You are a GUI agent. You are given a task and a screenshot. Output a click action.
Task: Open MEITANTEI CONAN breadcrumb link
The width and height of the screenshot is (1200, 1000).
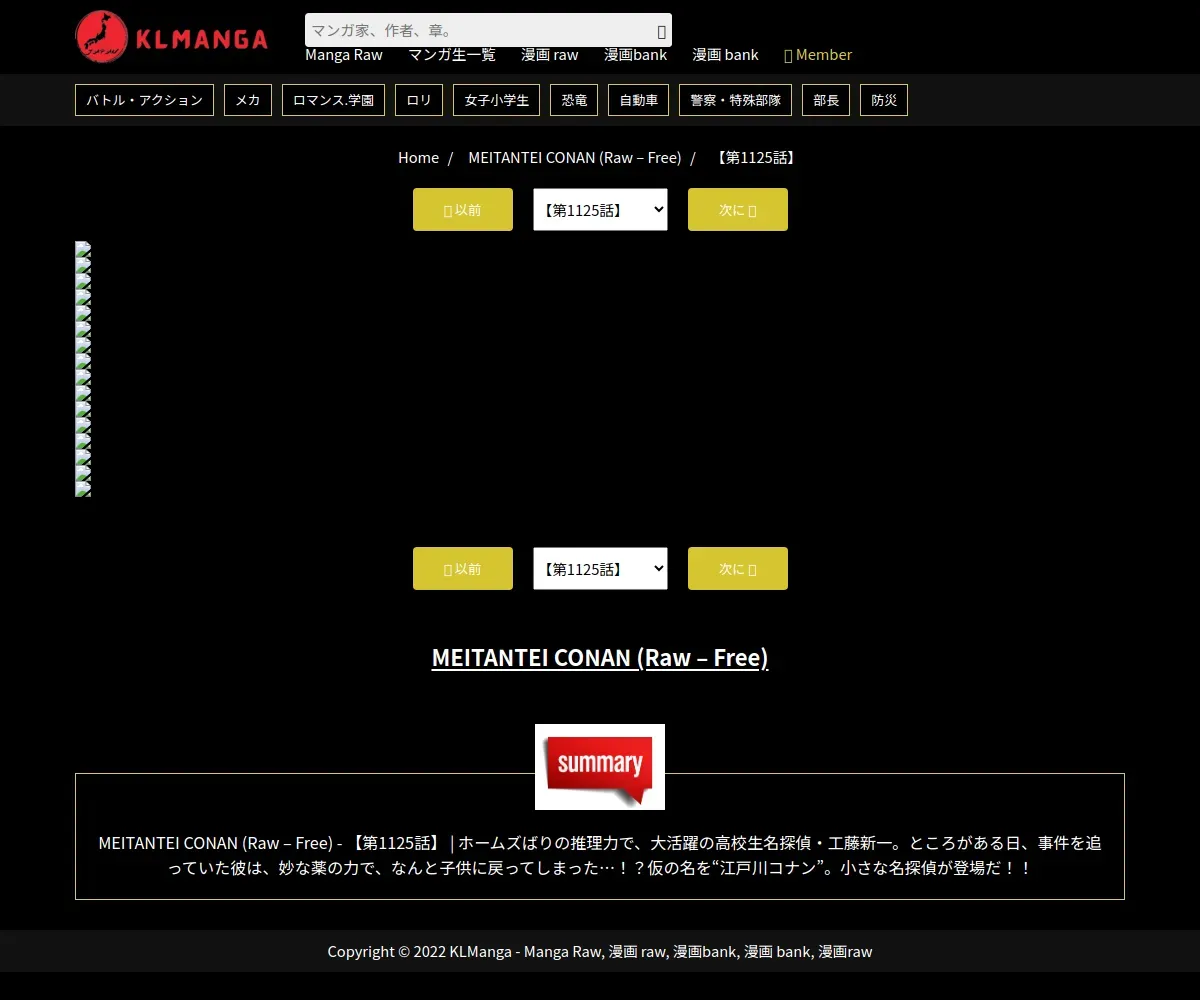[x=575, y=158]
